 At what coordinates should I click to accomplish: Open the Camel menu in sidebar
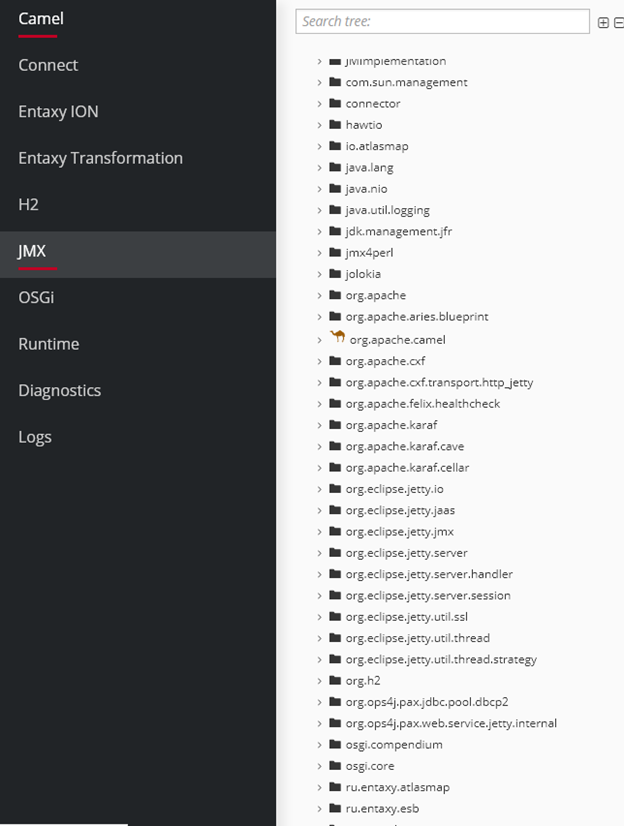click(x=40, y=19)
